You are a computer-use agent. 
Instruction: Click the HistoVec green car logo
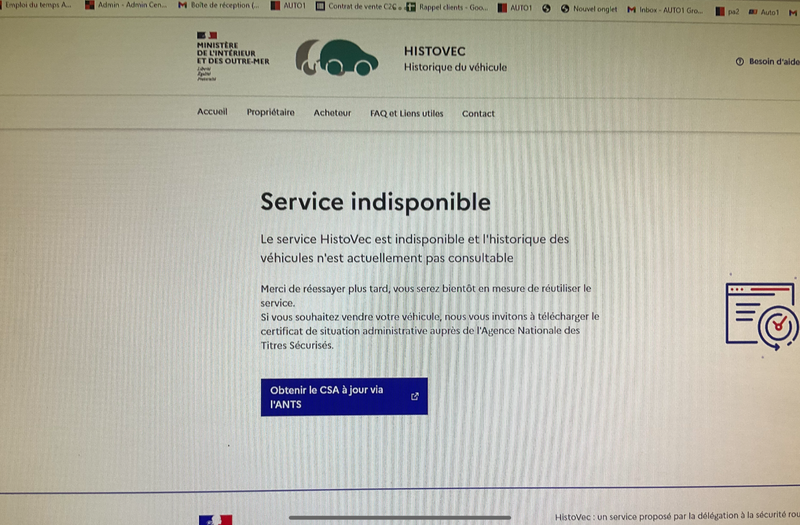click(x=337, y=58)
